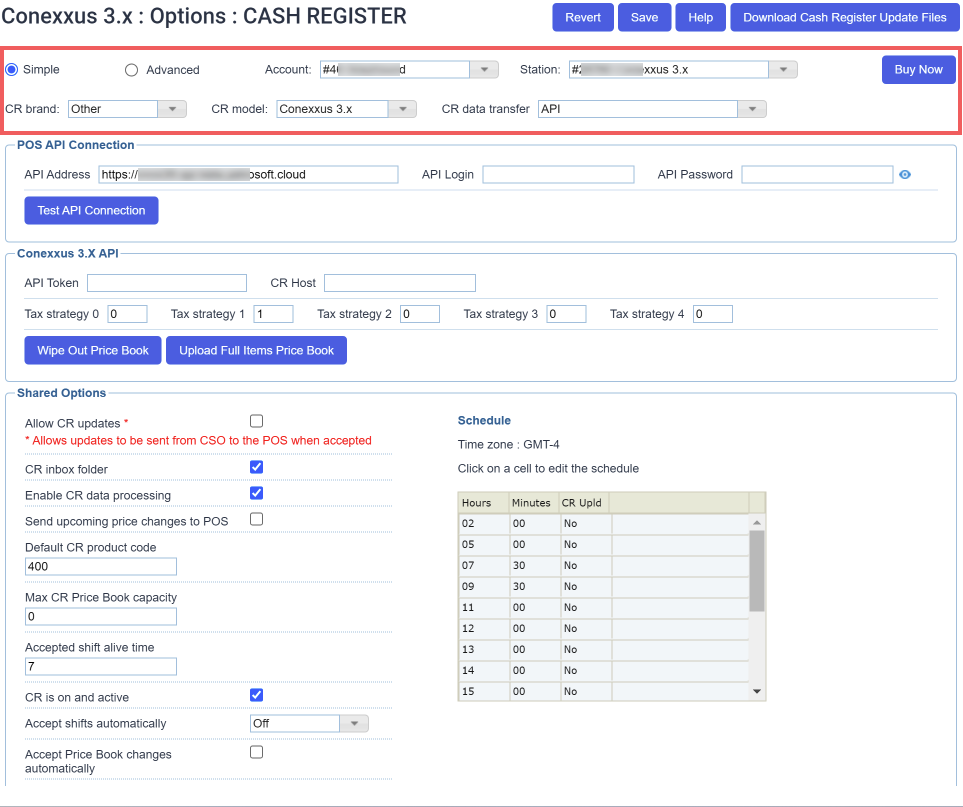Click Tax strategy 0 input
Image resolution: width=963 pixels, height=807 pixels.
coord(128,314)
